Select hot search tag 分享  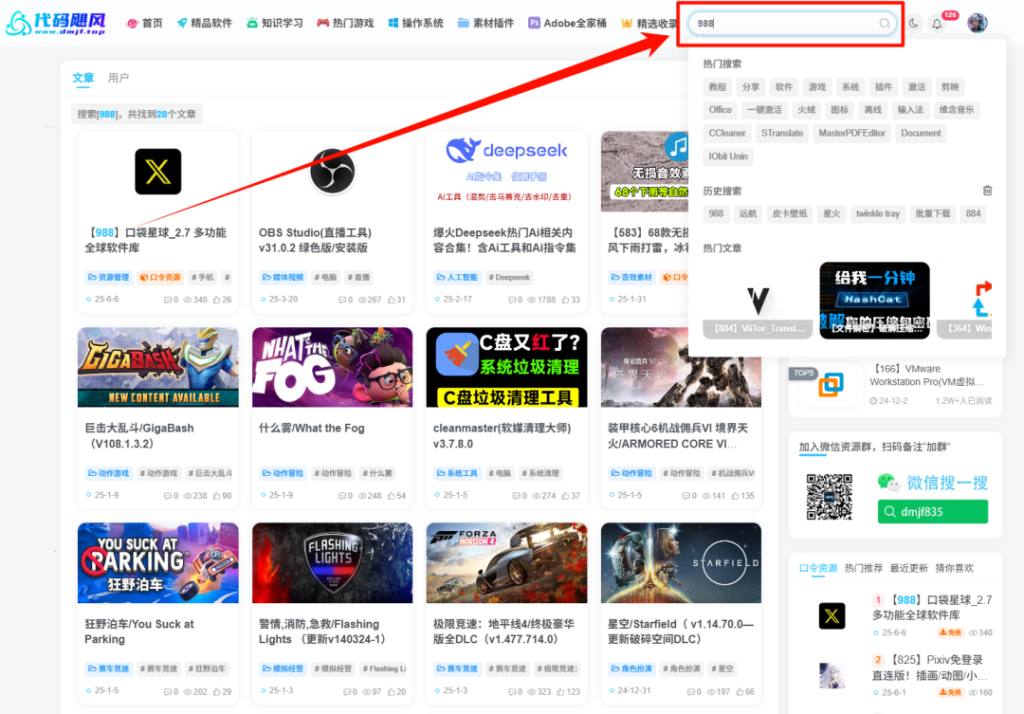pyautogui.click(x=750, y=87)
